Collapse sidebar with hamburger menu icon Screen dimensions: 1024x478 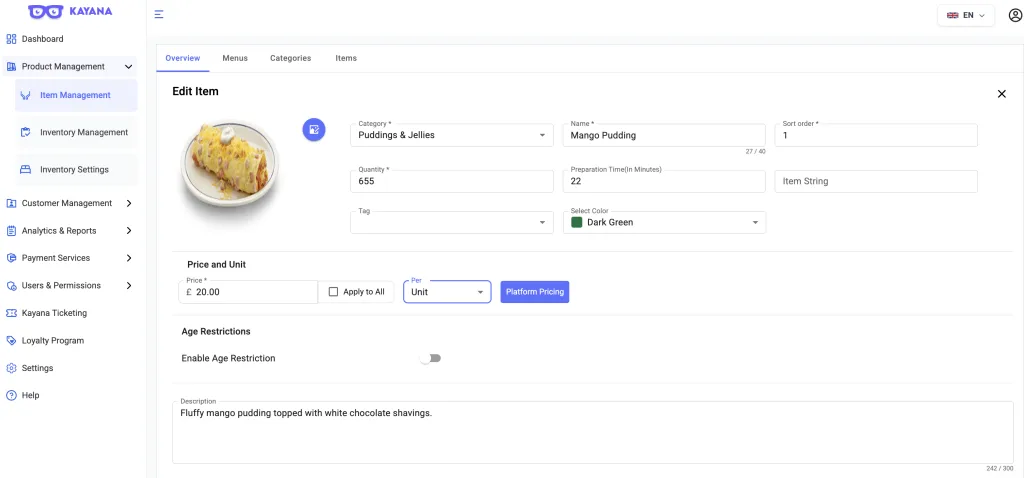159,14
